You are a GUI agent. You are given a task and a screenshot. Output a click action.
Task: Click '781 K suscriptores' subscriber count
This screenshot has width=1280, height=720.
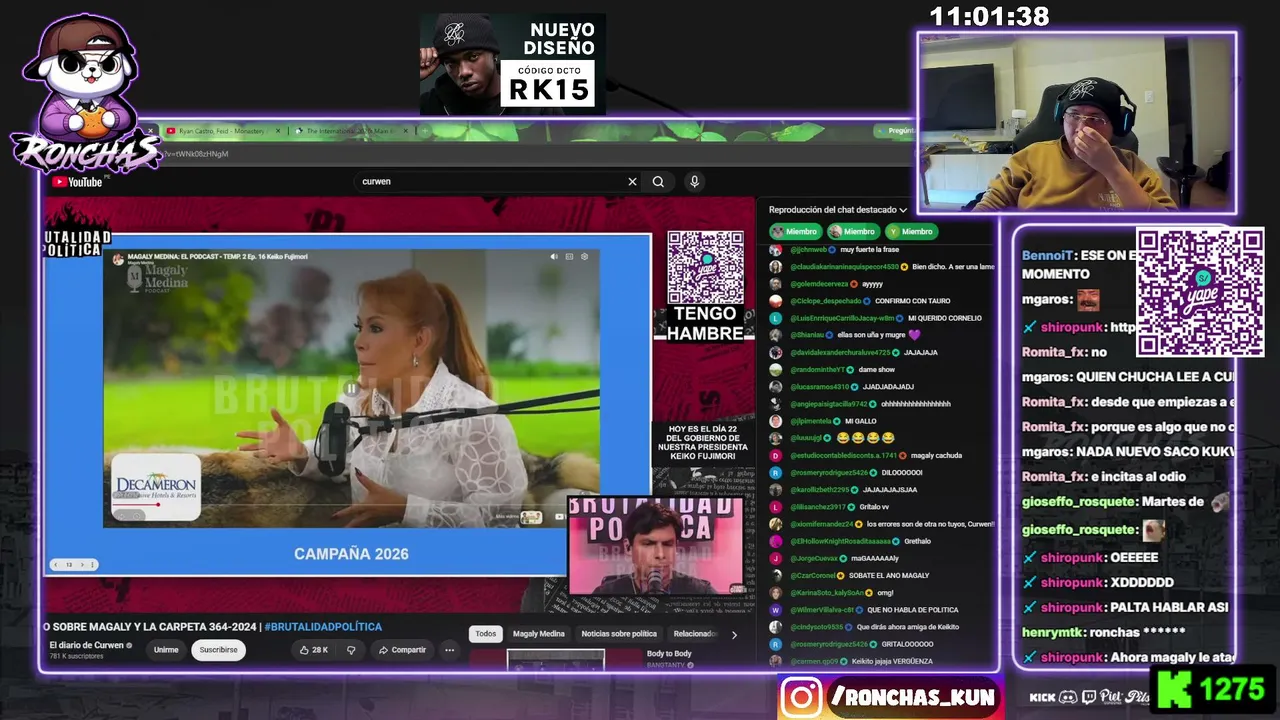77,656
